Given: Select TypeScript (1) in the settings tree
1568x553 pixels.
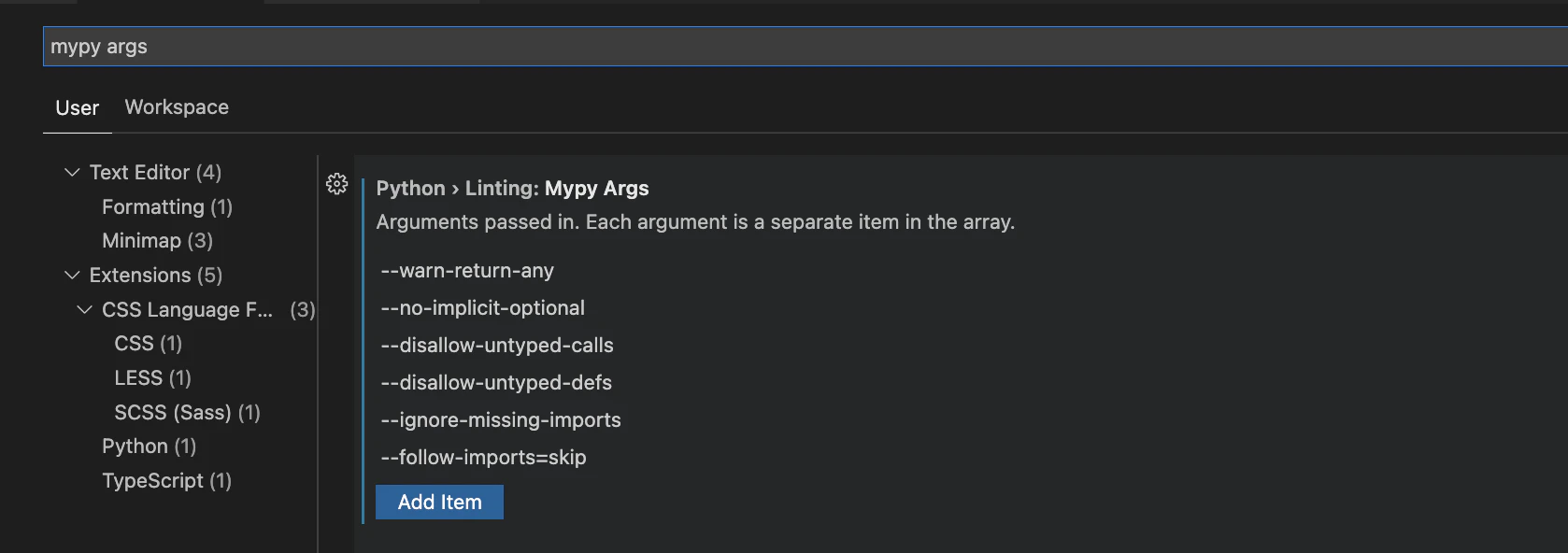Looking at the screenshot, I should coord(167,481).
